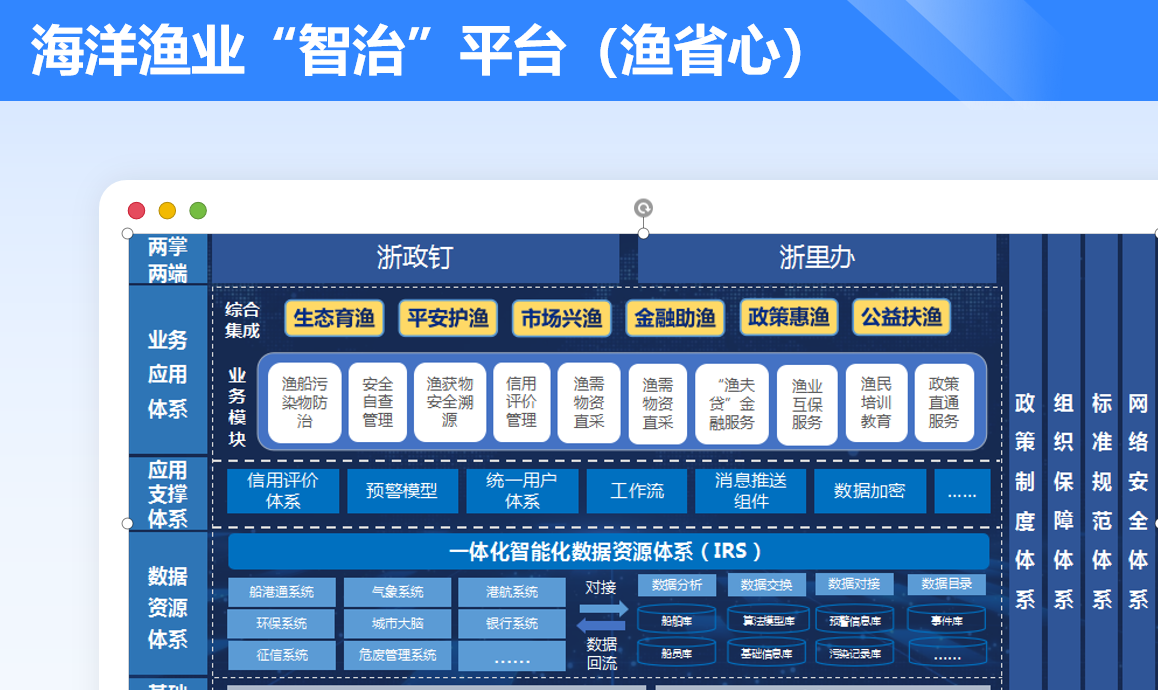Viewport: 1158px width, 690px height.
Task: Select the 城市大脑 box
Action: tap(397, 624)
